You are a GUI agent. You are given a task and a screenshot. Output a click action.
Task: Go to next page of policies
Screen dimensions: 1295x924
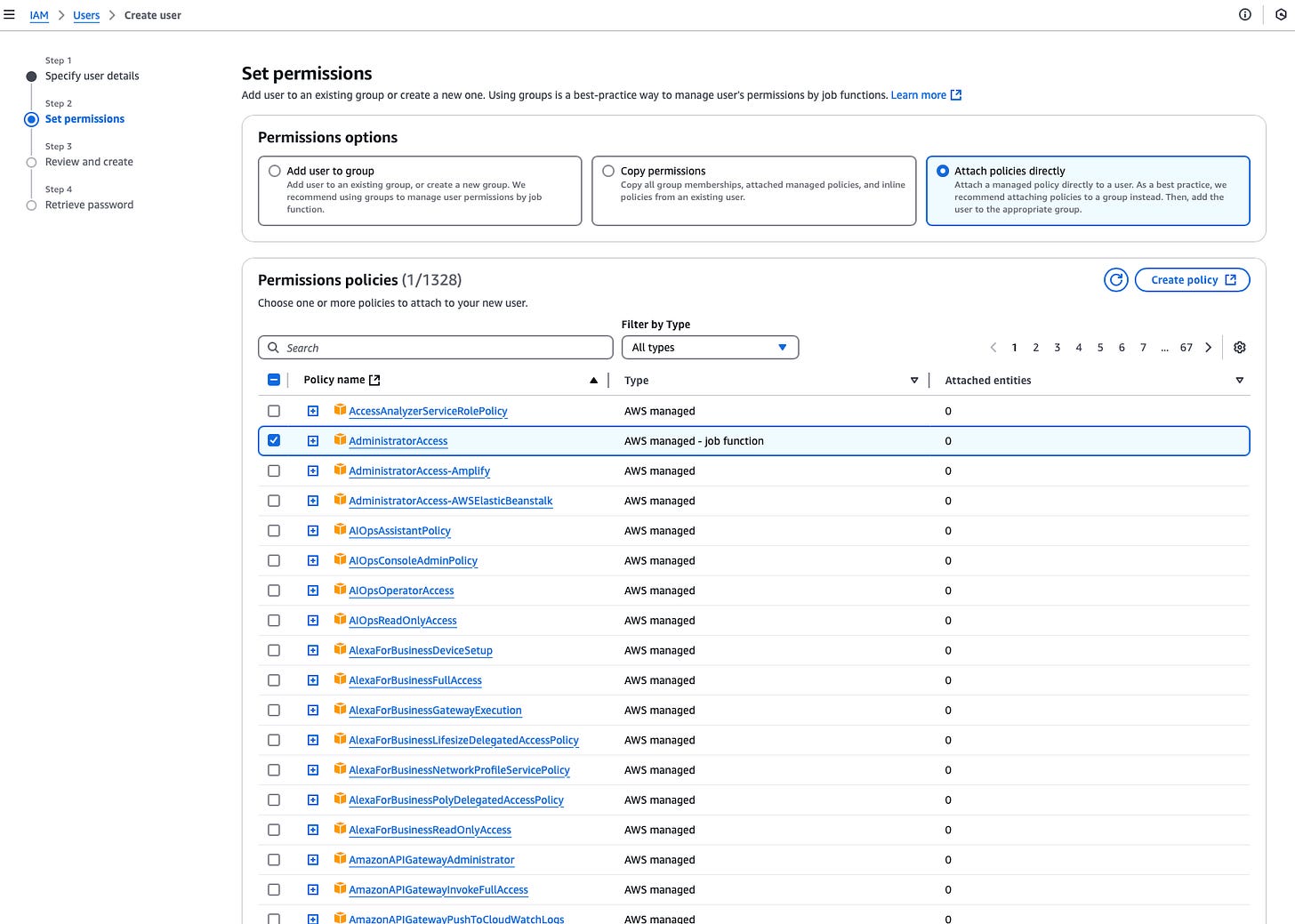point(1209,348)
